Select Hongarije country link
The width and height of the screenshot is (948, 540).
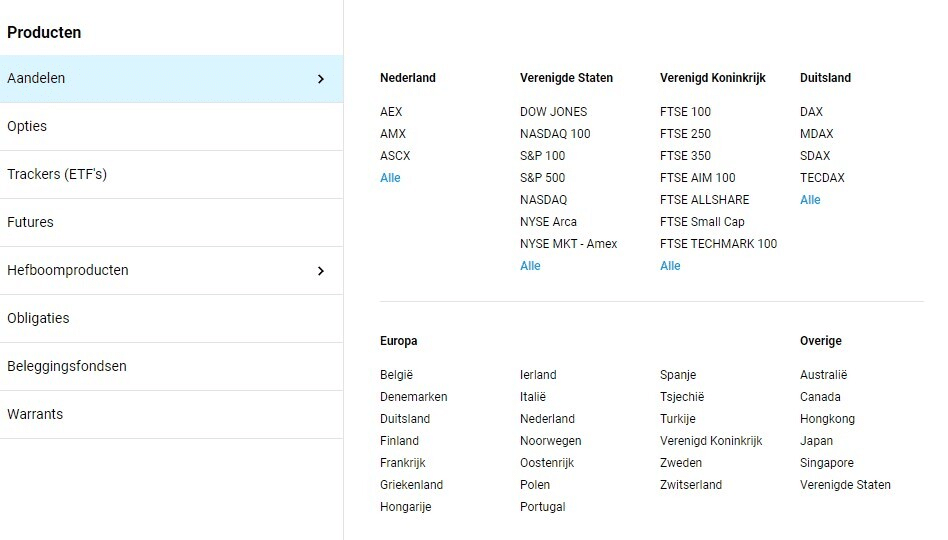[x=406, y=507]
